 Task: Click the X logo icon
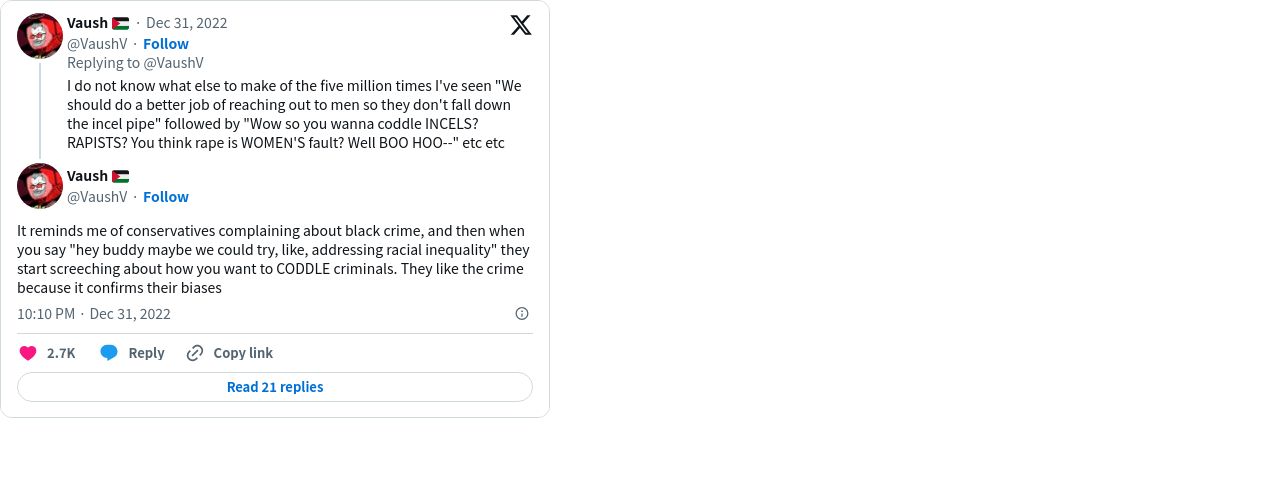tap(521, 25)
